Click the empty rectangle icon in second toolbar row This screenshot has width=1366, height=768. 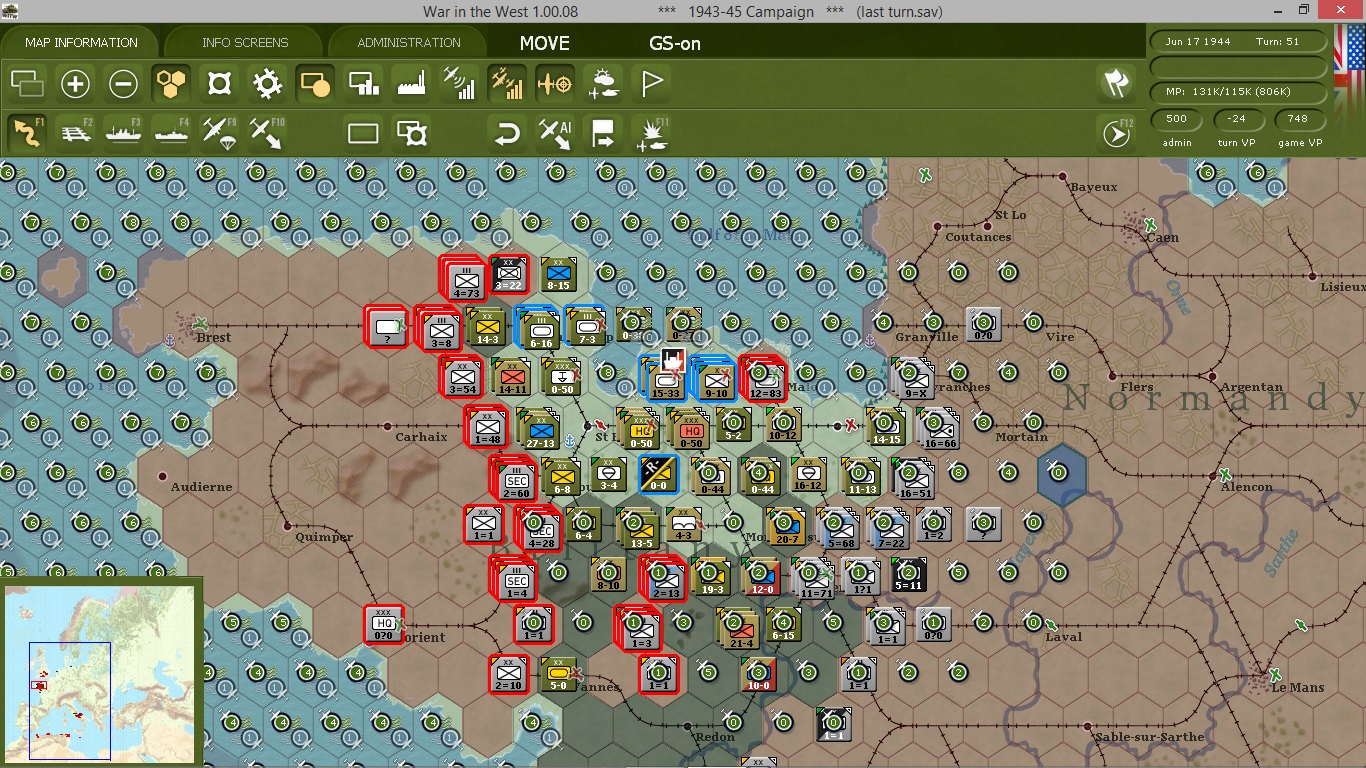click(x=363, y=133)
